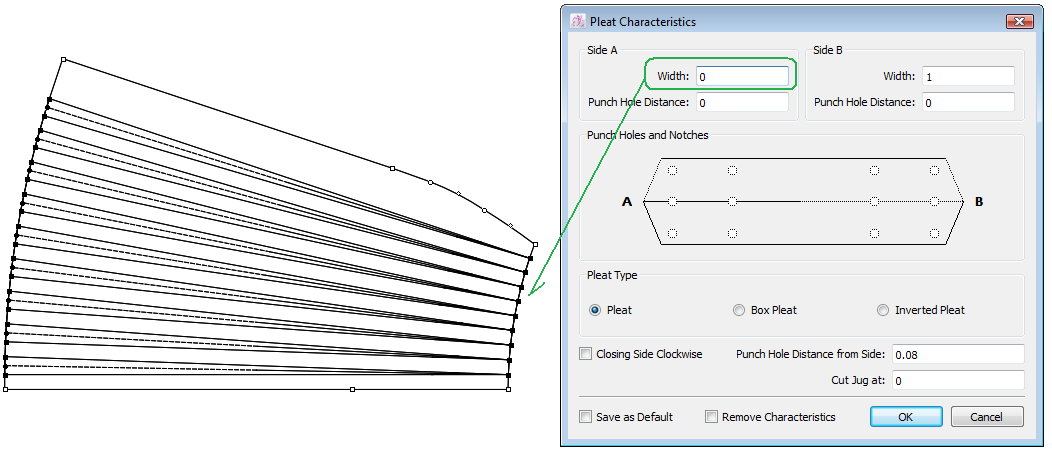Image resolution: width=1052 pixels, height=451 pixels.
Task: Tick the Save as Default checkbox
Action: pyautogui.click(x=586, y=417)
